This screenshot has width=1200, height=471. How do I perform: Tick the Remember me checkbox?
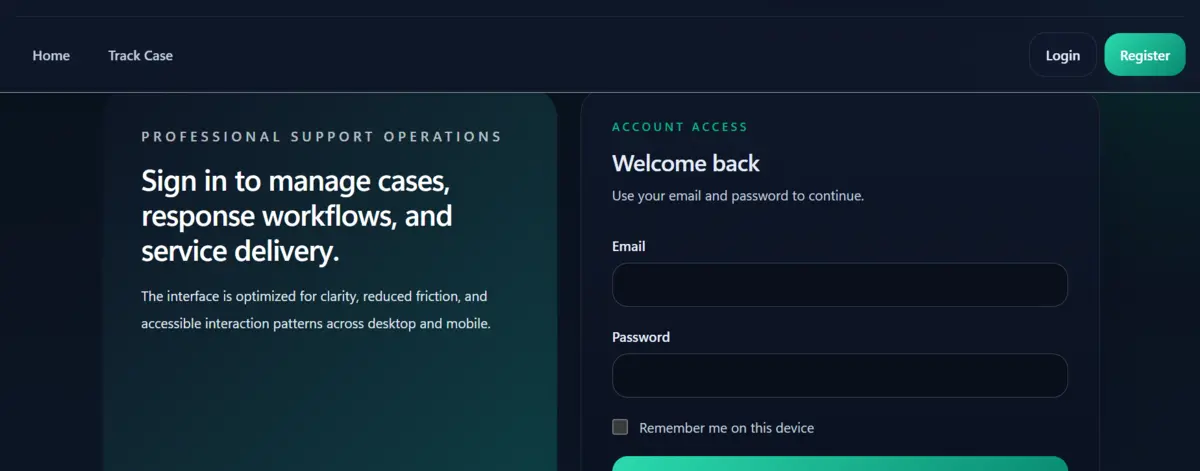(x=620, y=427)
